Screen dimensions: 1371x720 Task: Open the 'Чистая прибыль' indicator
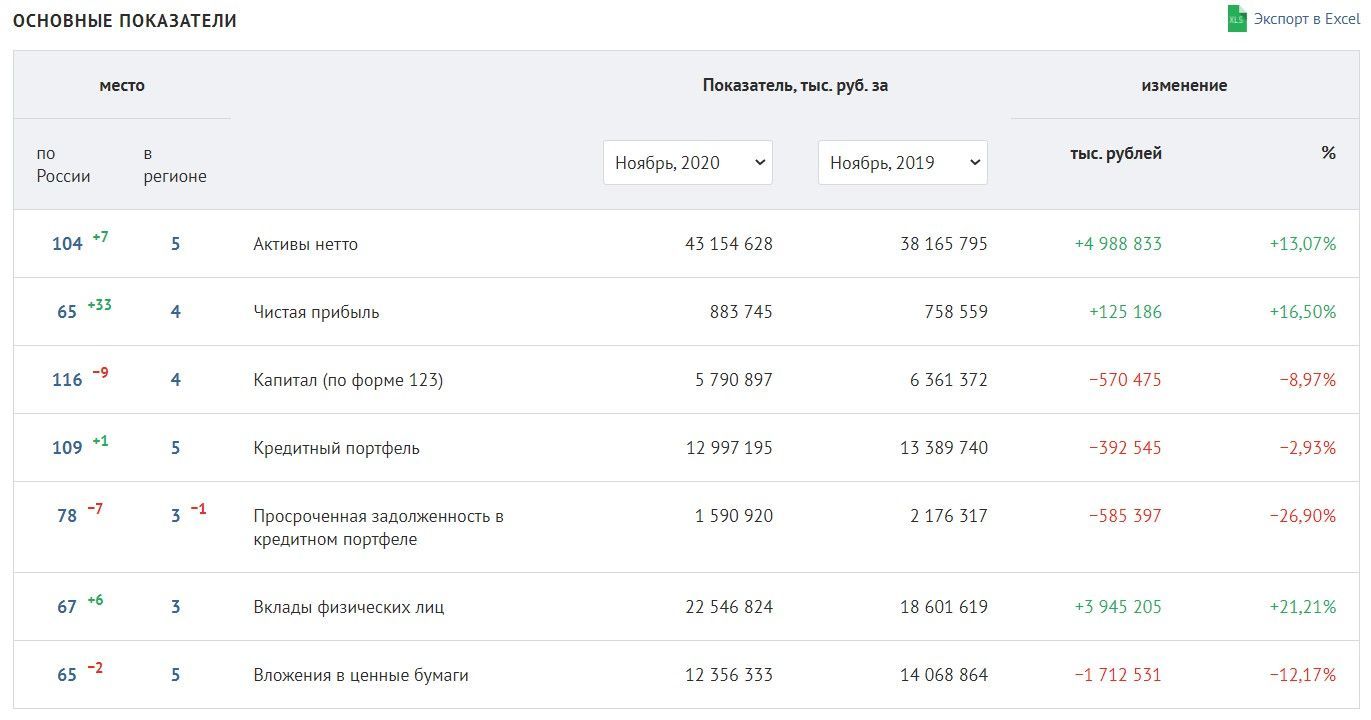(x=316, y=312)
